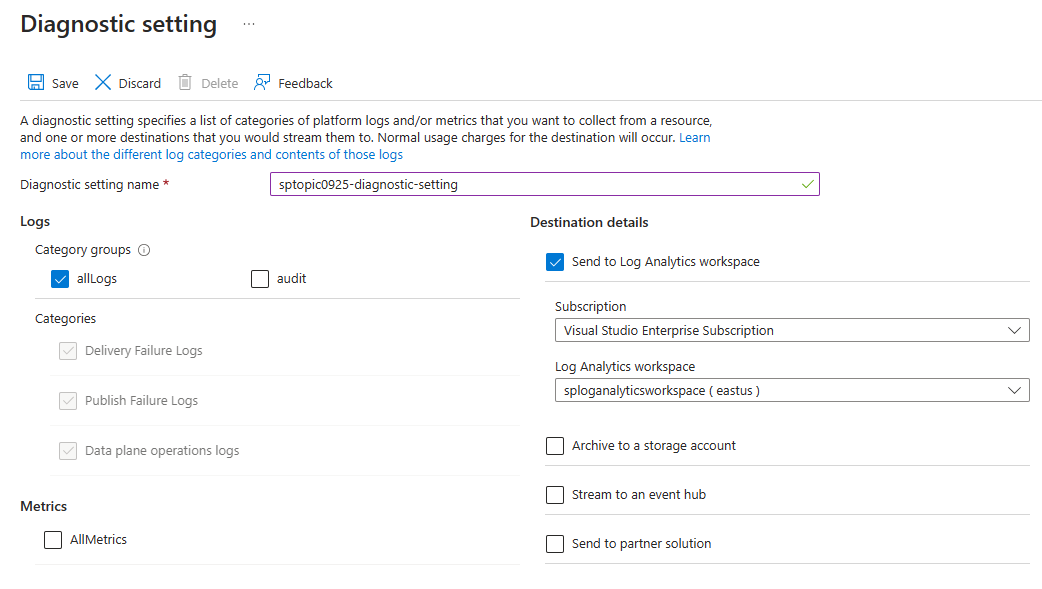Click the ellipsis beside Diagnostic setting title
Viewport: 1042px width, 589px height.
click(248, 22)
